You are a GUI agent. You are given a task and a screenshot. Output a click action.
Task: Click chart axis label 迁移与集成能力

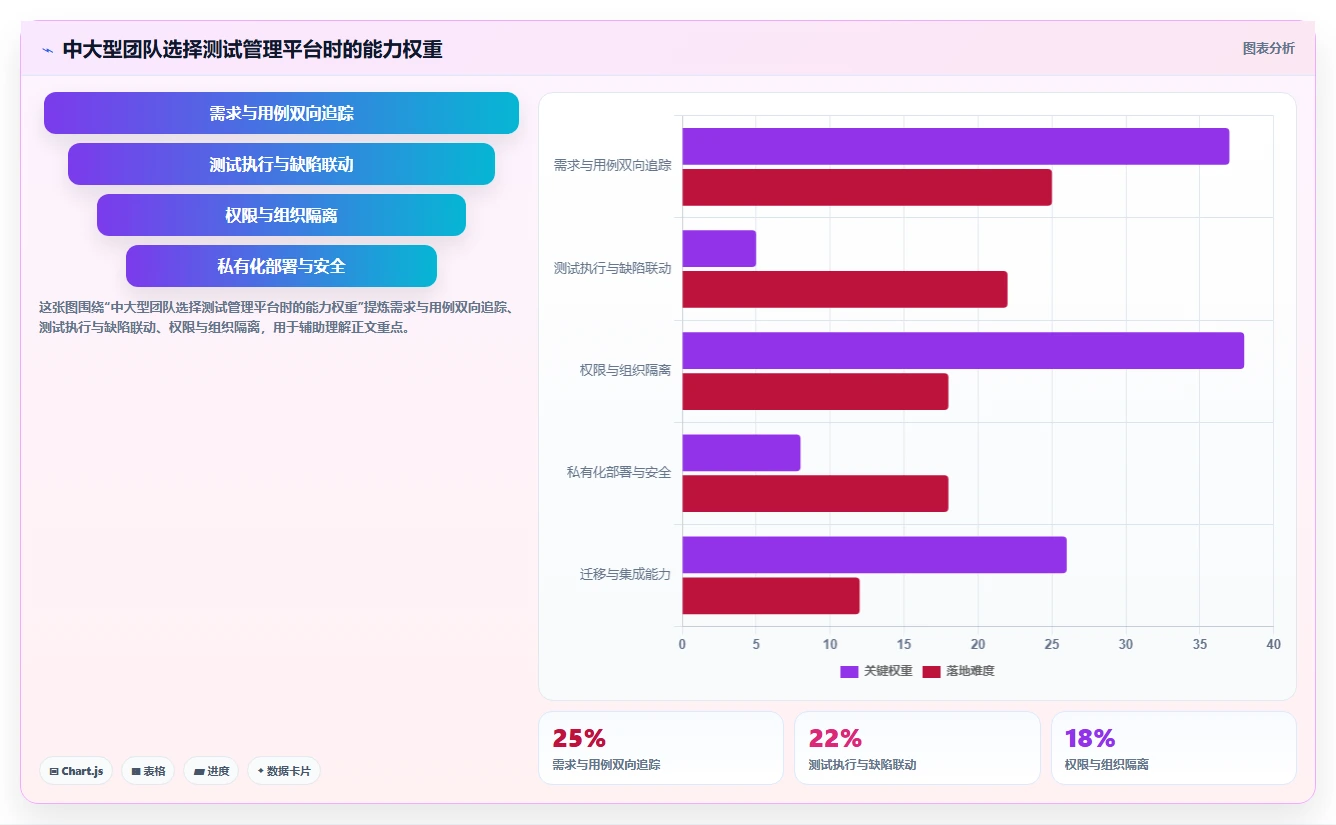pyautogui.click(x=625, y=574)
